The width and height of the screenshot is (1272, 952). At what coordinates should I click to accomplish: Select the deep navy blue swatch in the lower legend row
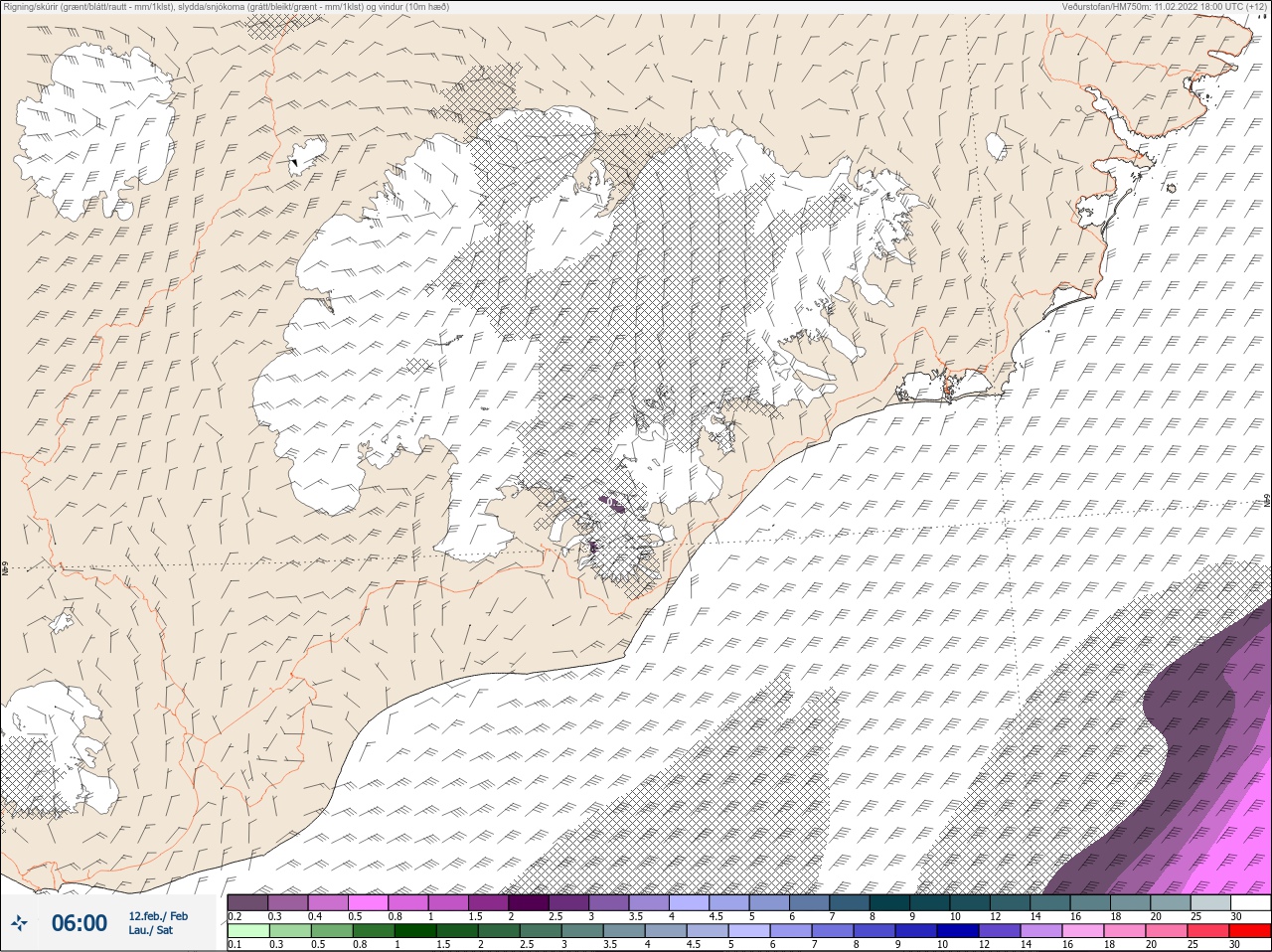[956, 931]
